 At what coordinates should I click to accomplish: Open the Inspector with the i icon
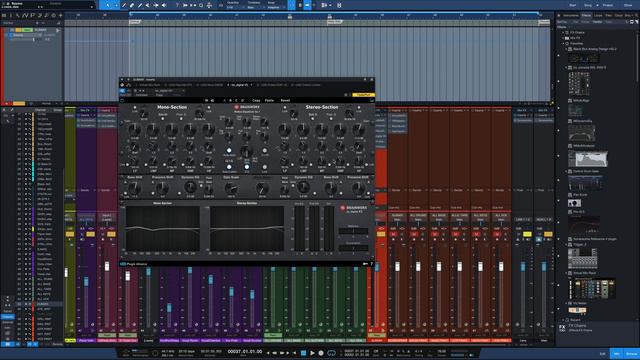pyautogui.click(x=11, y=16)
